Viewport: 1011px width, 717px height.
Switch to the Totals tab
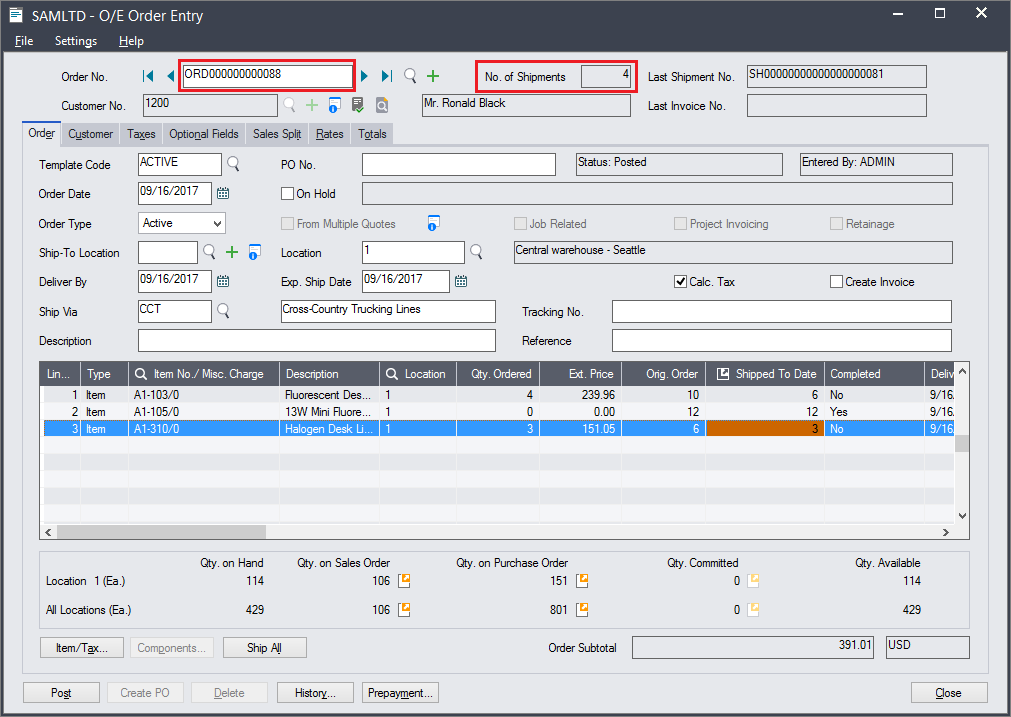[372, 133]
